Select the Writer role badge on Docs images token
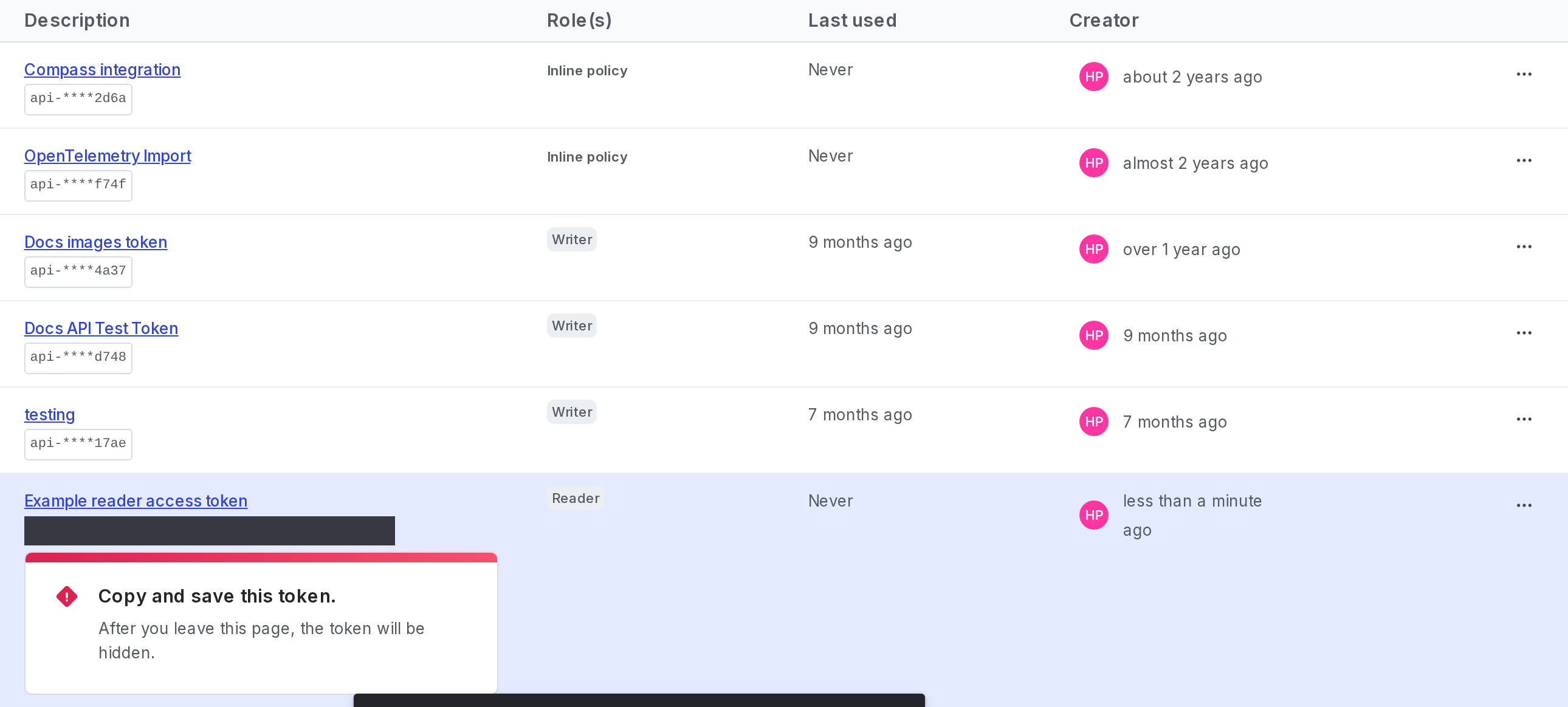 coord(571,239)
